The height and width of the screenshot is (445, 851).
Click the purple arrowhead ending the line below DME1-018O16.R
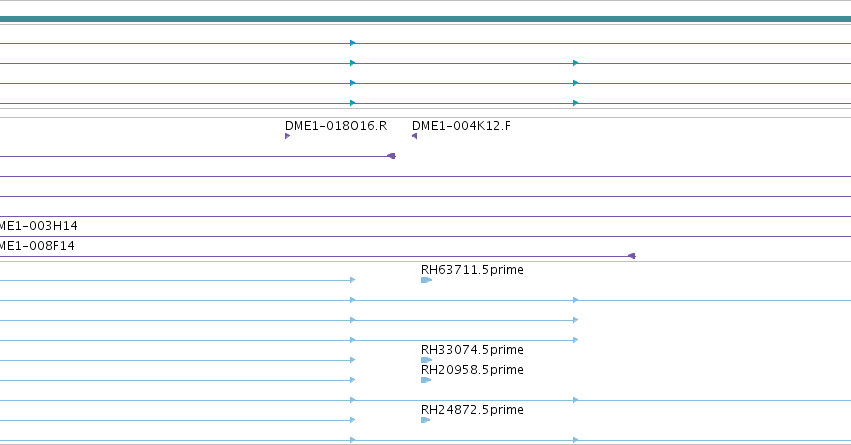(x=391, y=156)
